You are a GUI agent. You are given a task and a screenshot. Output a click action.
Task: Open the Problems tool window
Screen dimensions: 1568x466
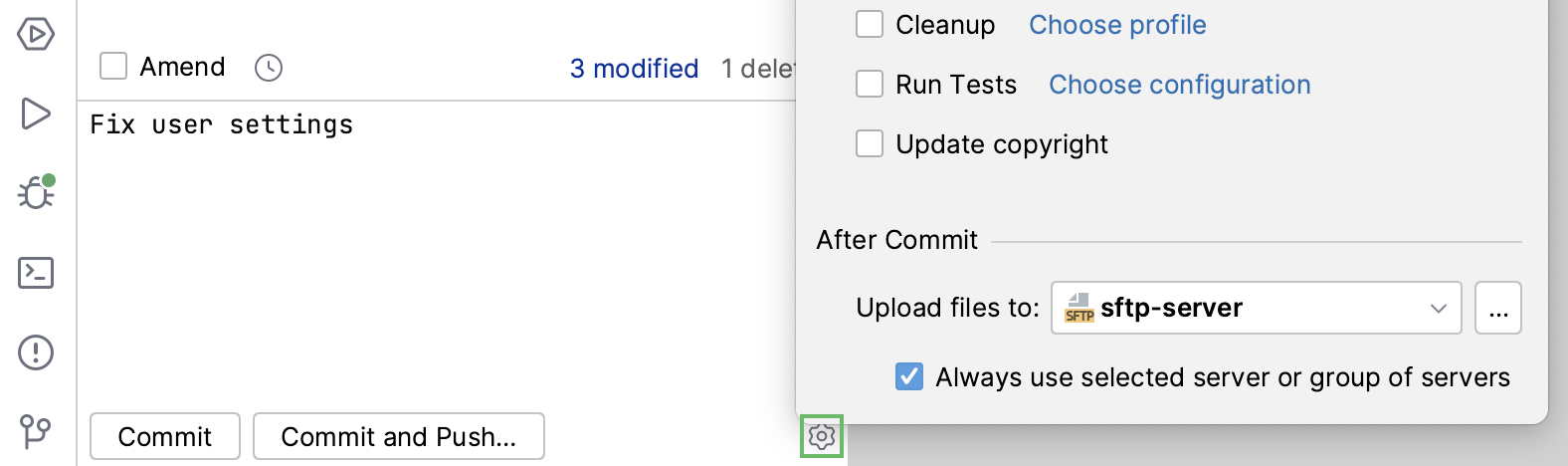[36, 352]
